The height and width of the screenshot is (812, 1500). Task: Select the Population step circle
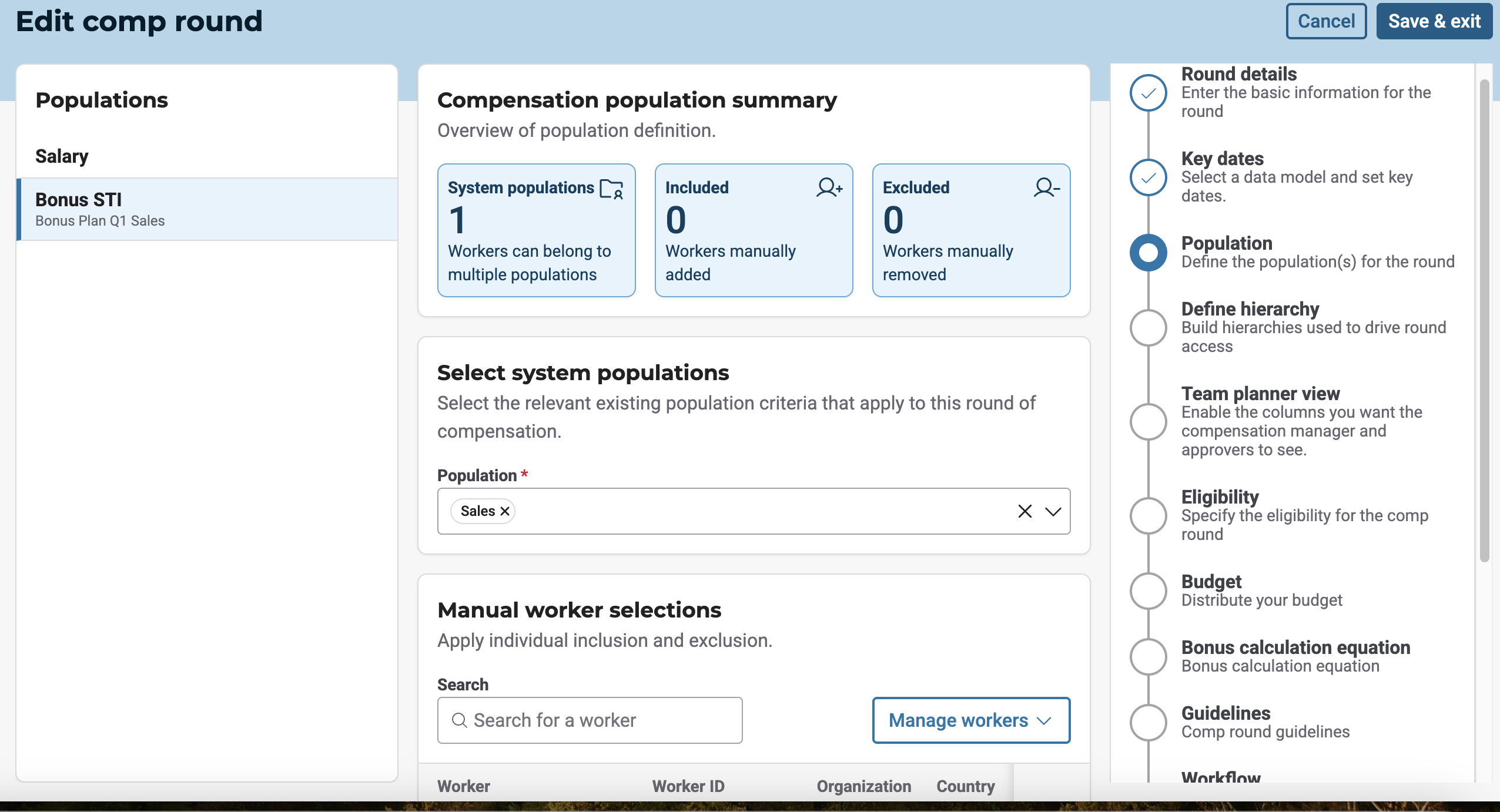(x=1148, y=253)
